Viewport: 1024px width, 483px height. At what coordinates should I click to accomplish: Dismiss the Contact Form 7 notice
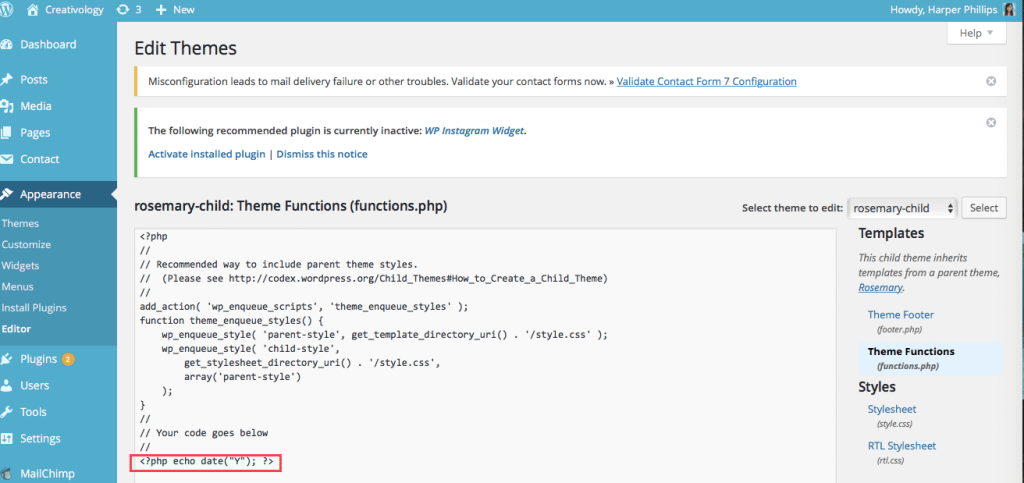click(991, 82)
